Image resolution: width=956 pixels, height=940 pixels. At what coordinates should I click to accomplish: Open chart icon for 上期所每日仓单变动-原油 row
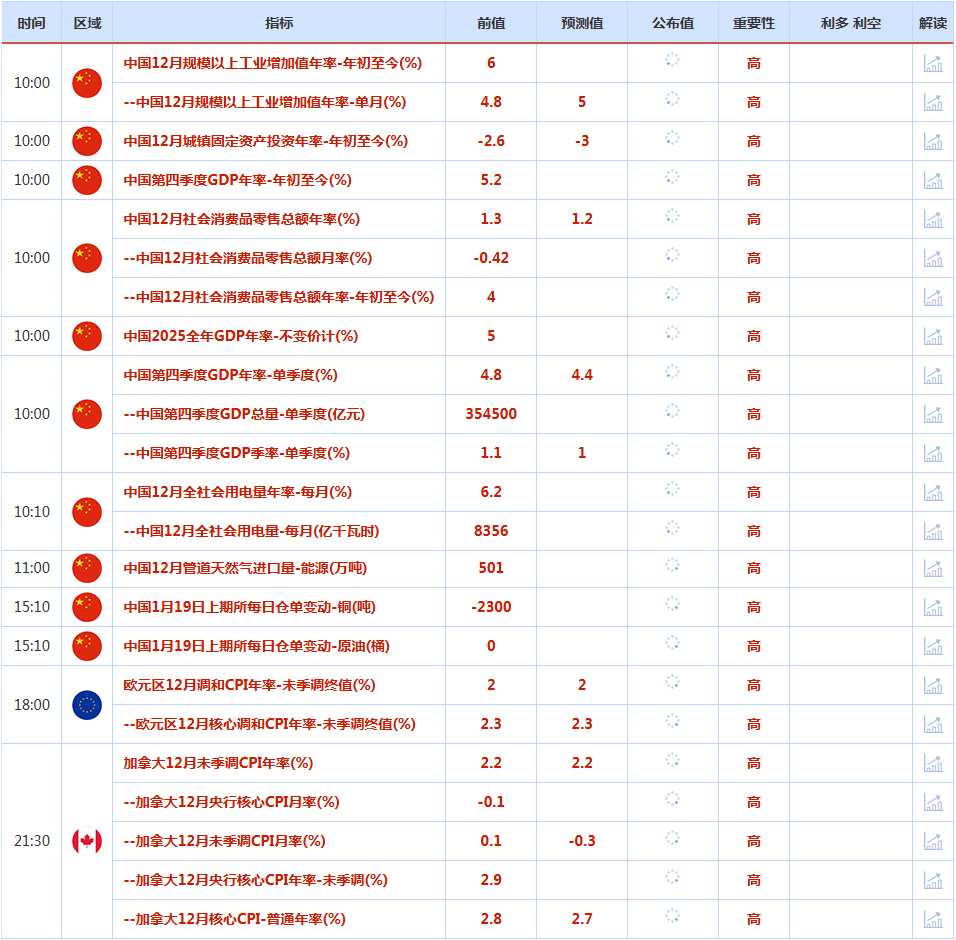[933, 647]
